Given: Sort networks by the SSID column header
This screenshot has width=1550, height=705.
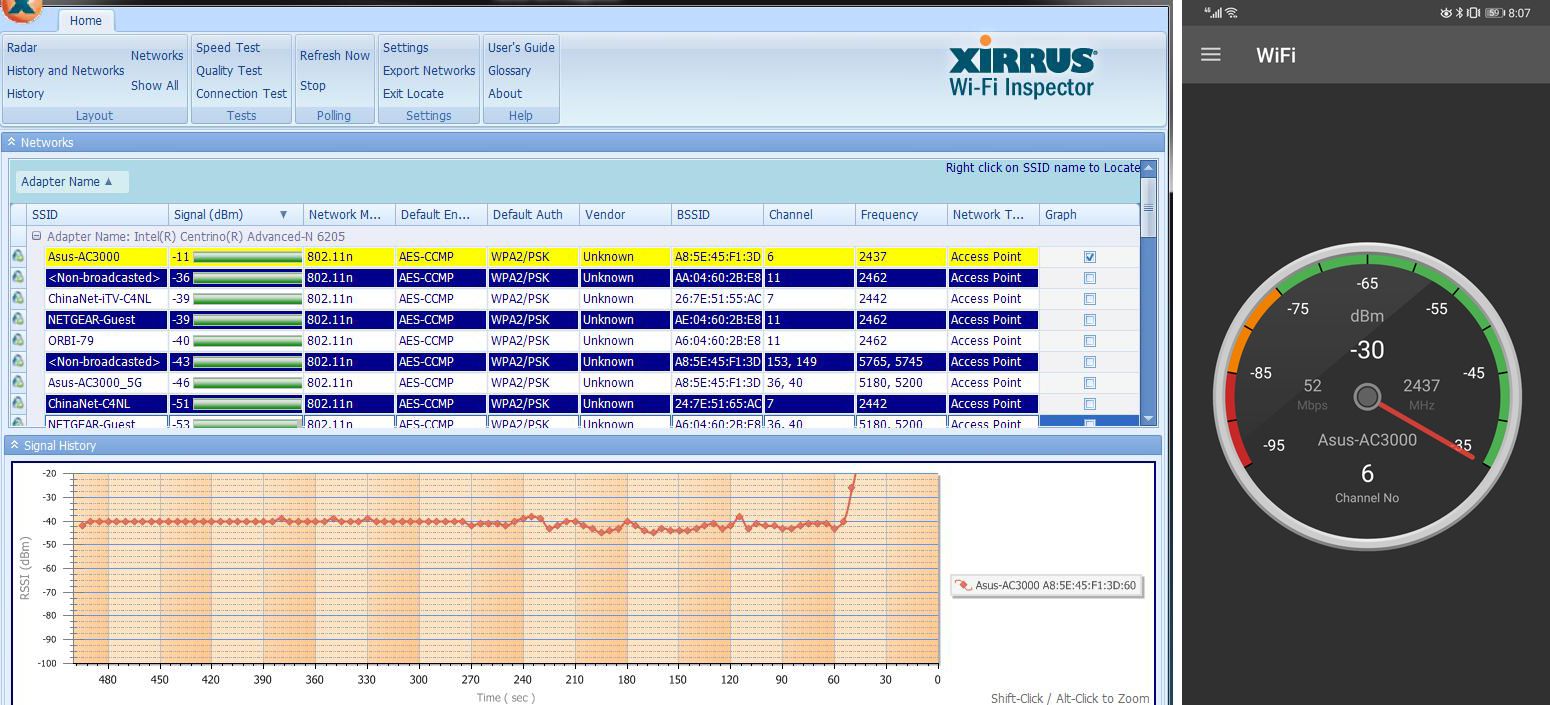Looking at the screenshot, I should 98,215.
